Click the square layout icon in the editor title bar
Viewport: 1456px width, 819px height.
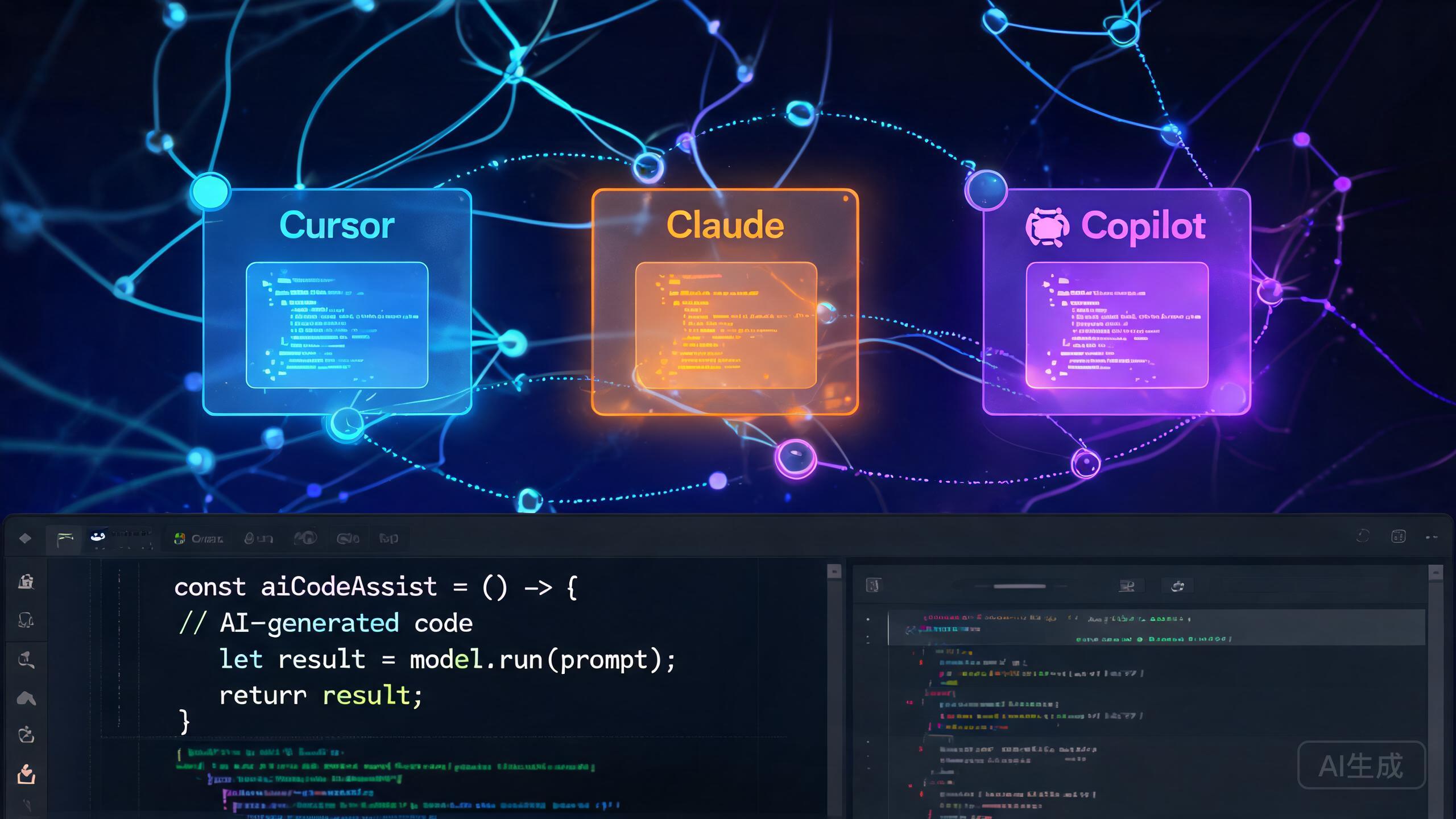point(1399,536)
